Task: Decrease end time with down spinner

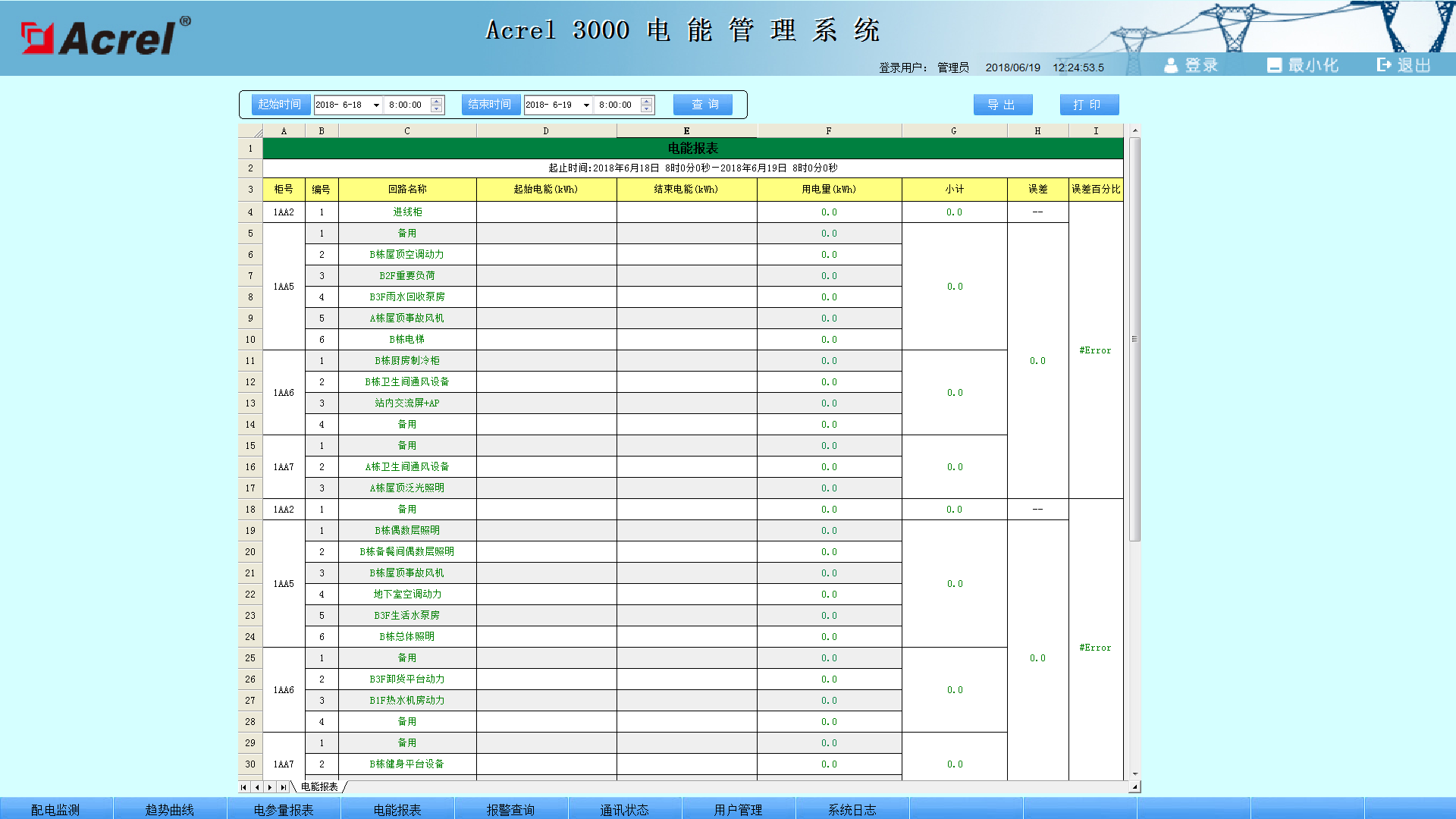Action: tap(647, 109)
